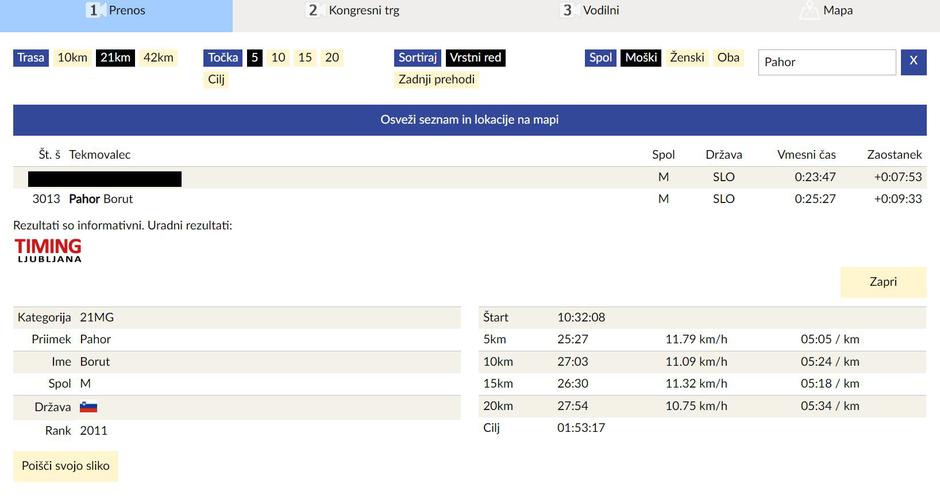Choose the Cilj checkpoint option

(x=216, y=79)
